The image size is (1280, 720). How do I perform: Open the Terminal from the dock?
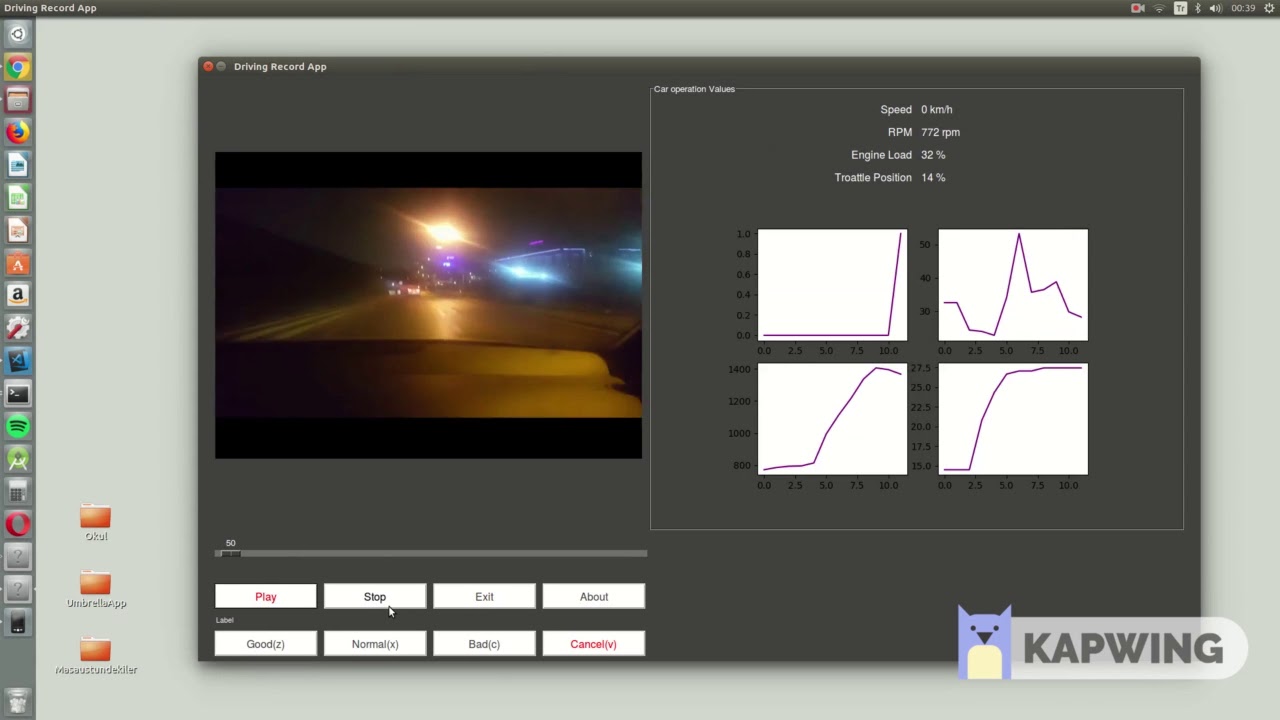pyautogui.click(x=17, y=394)
